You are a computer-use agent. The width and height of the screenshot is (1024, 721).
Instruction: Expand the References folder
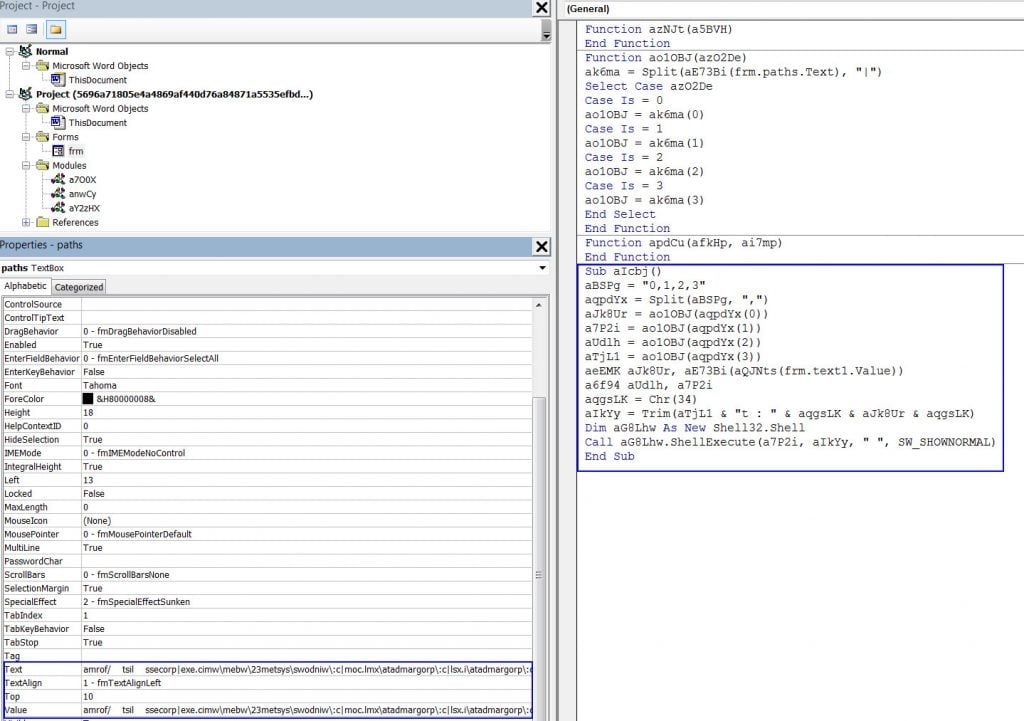click(26, 223)
